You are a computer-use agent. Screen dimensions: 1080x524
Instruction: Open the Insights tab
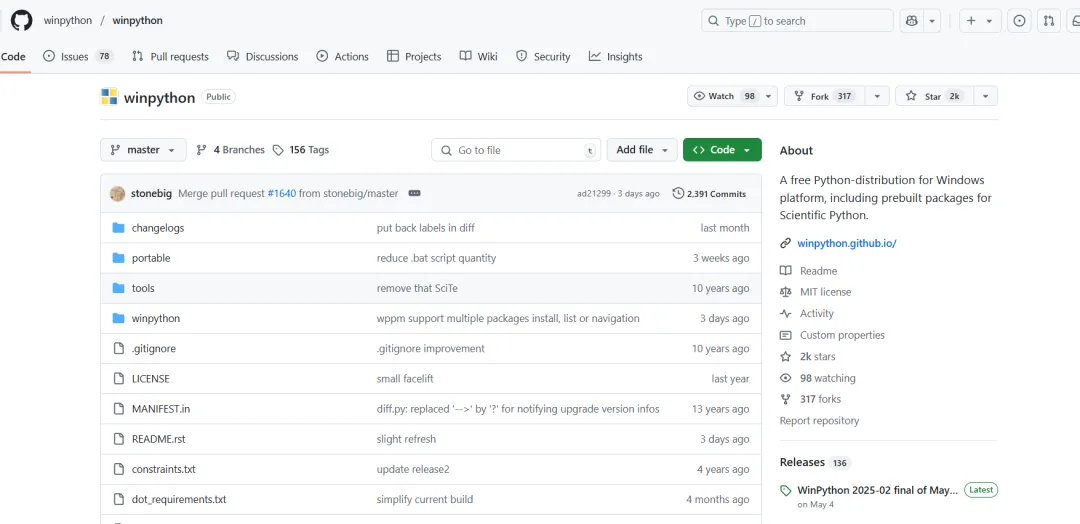(x=616, y=56)
